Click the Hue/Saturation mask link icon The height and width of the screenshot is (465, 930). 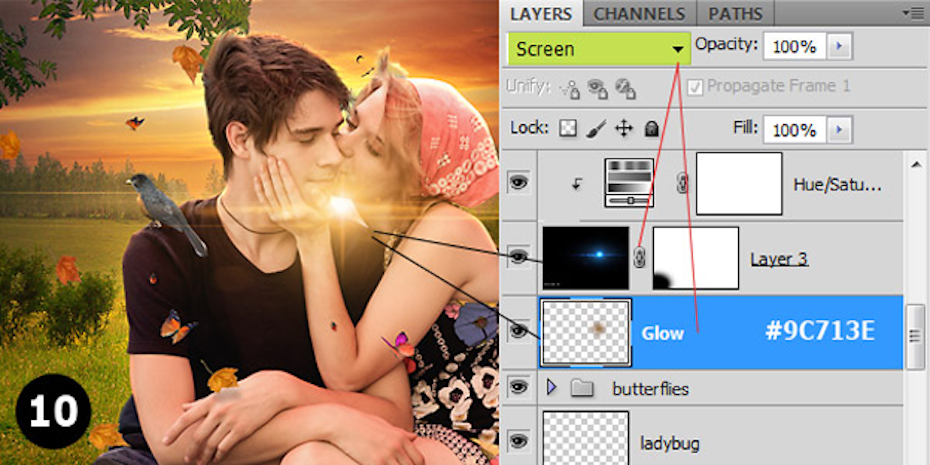click(x=681, y=184)
